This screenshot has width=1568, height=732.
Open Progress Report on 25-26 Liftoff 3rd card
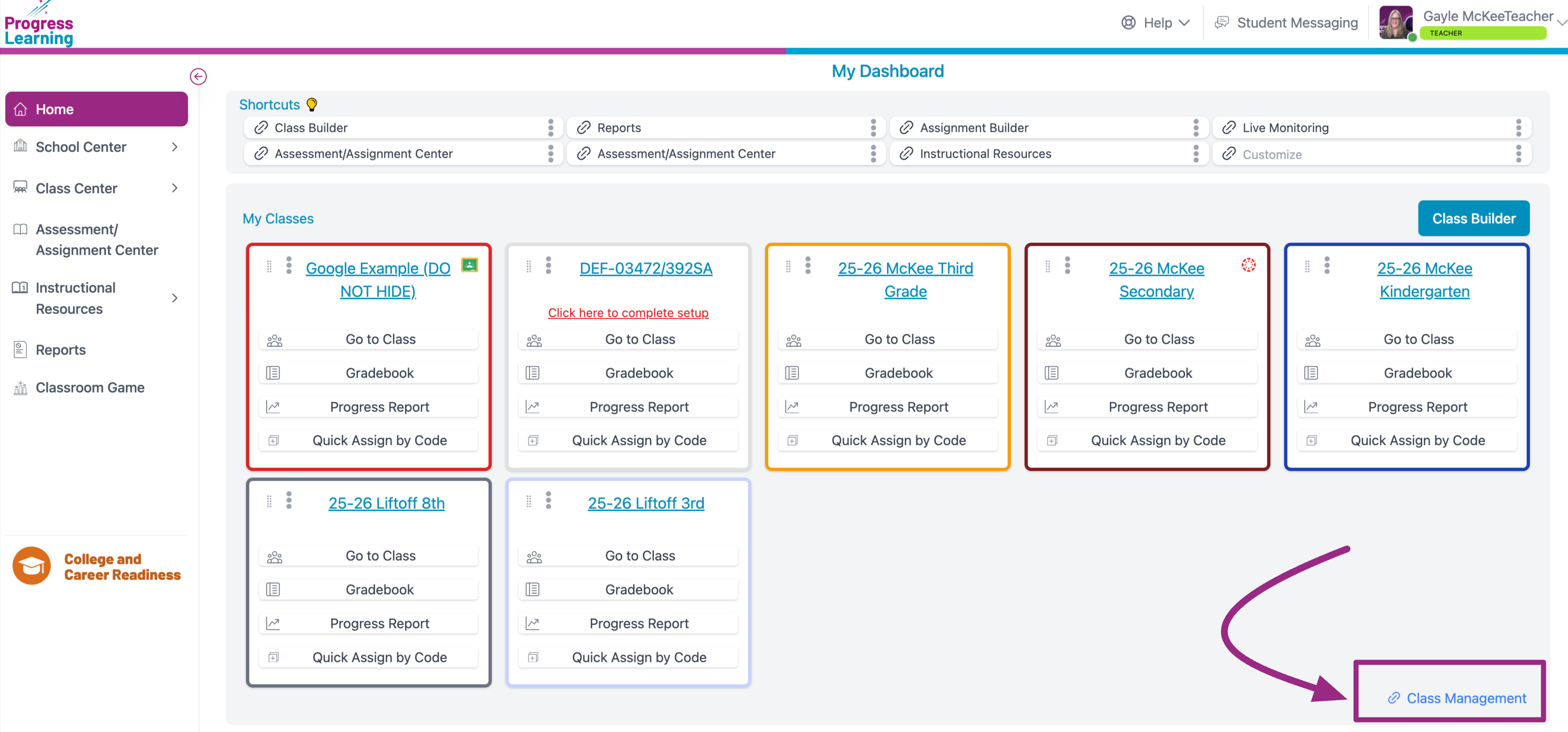coord(627,623)
